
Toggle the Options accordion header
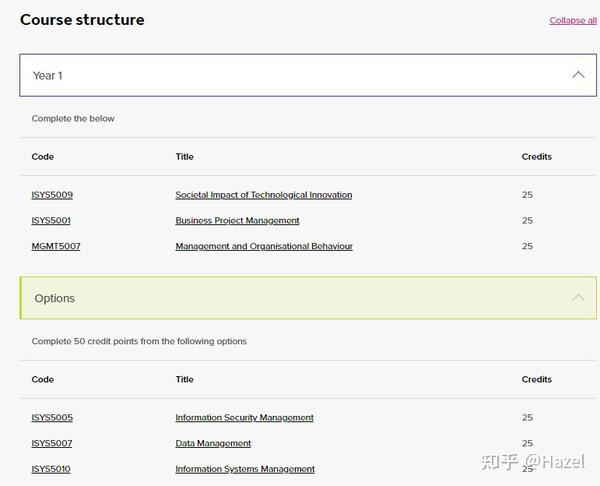tap(308, 298)
